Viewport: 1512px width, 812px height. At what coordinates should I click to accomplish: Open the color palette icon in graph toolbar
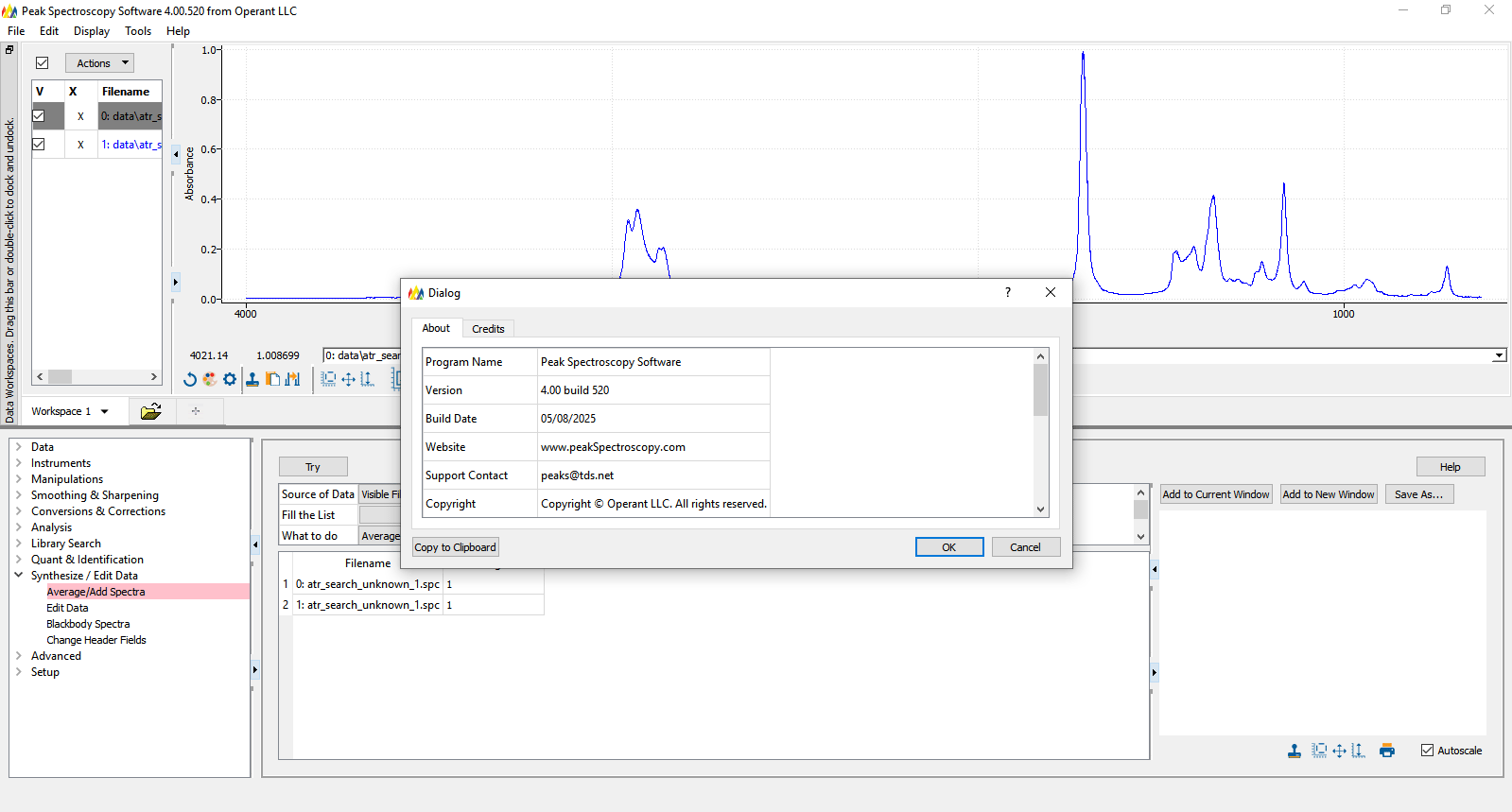tap(210, 379)
